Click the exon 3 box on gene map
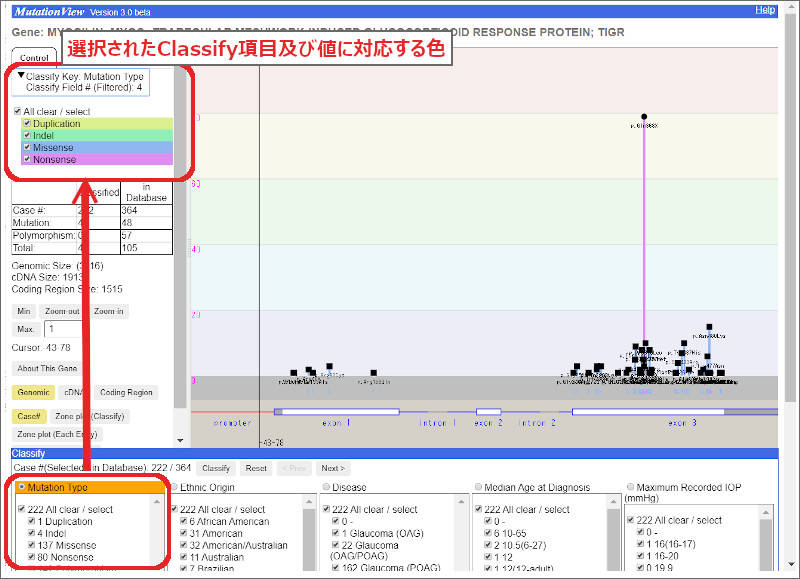 [x=646, y=411]
